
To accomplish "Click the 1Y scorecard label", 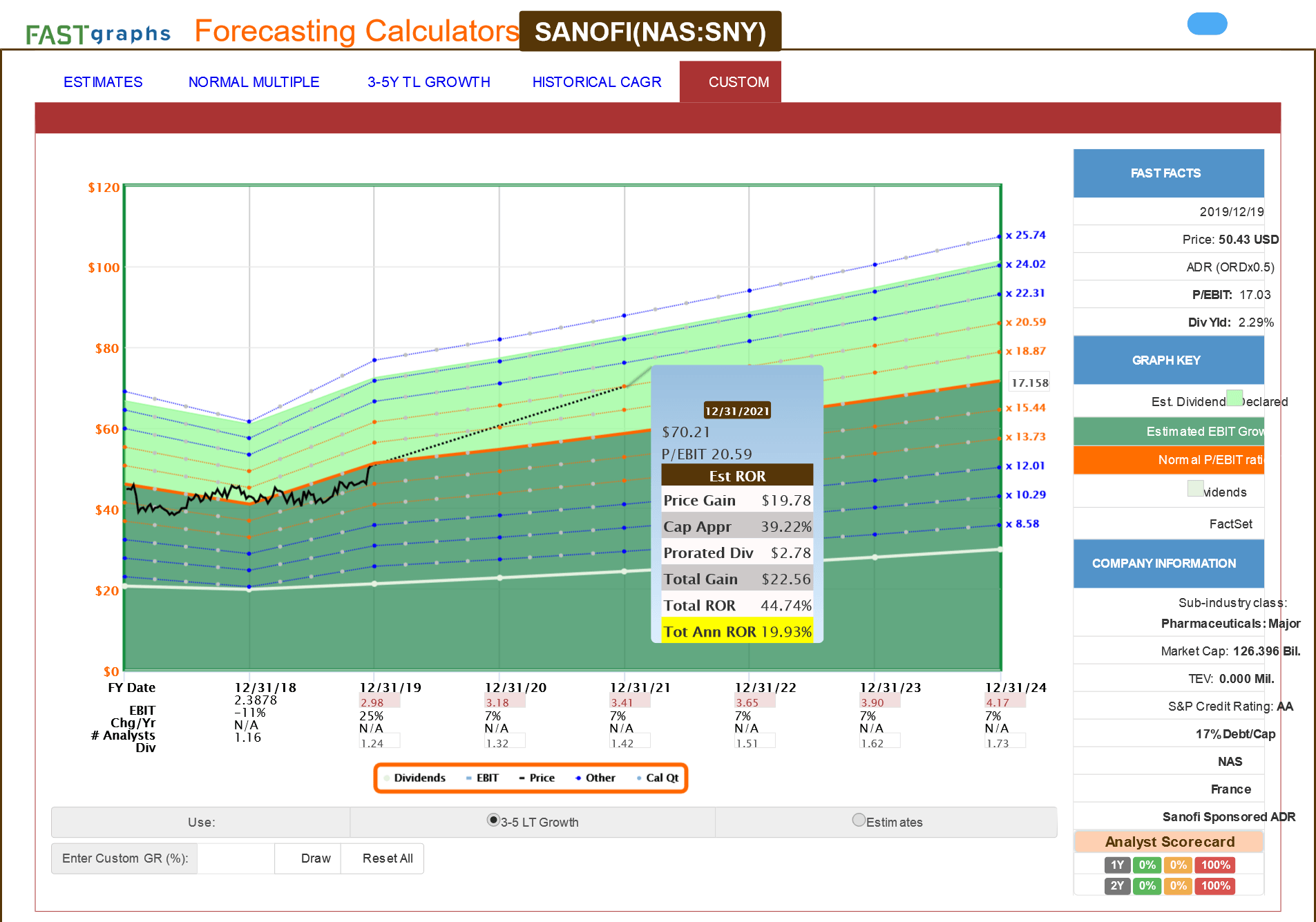I will click(1117, 865).
